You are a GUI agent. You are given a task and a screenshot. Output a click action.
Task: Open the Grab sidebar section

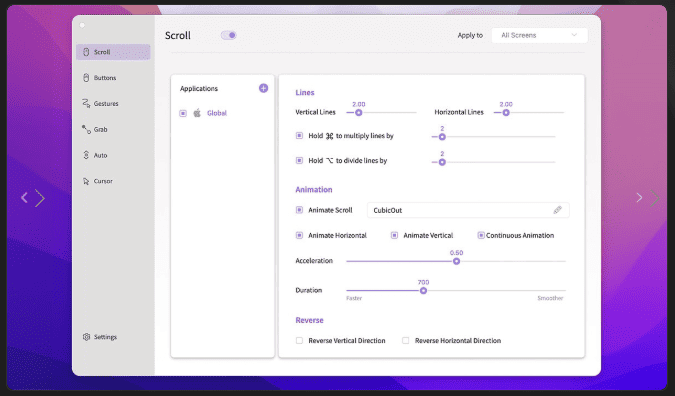tap(95, 130)
